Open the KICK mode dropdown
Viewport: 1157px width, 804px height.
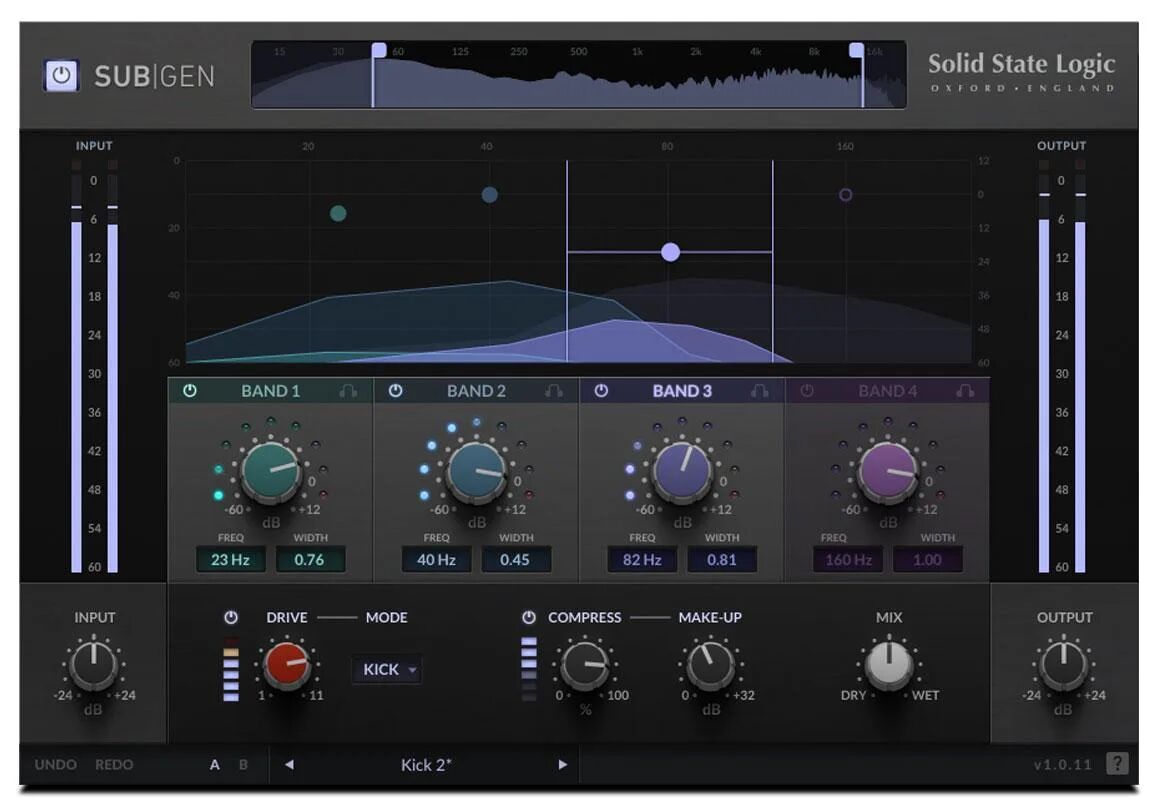[x=387, y=669]
